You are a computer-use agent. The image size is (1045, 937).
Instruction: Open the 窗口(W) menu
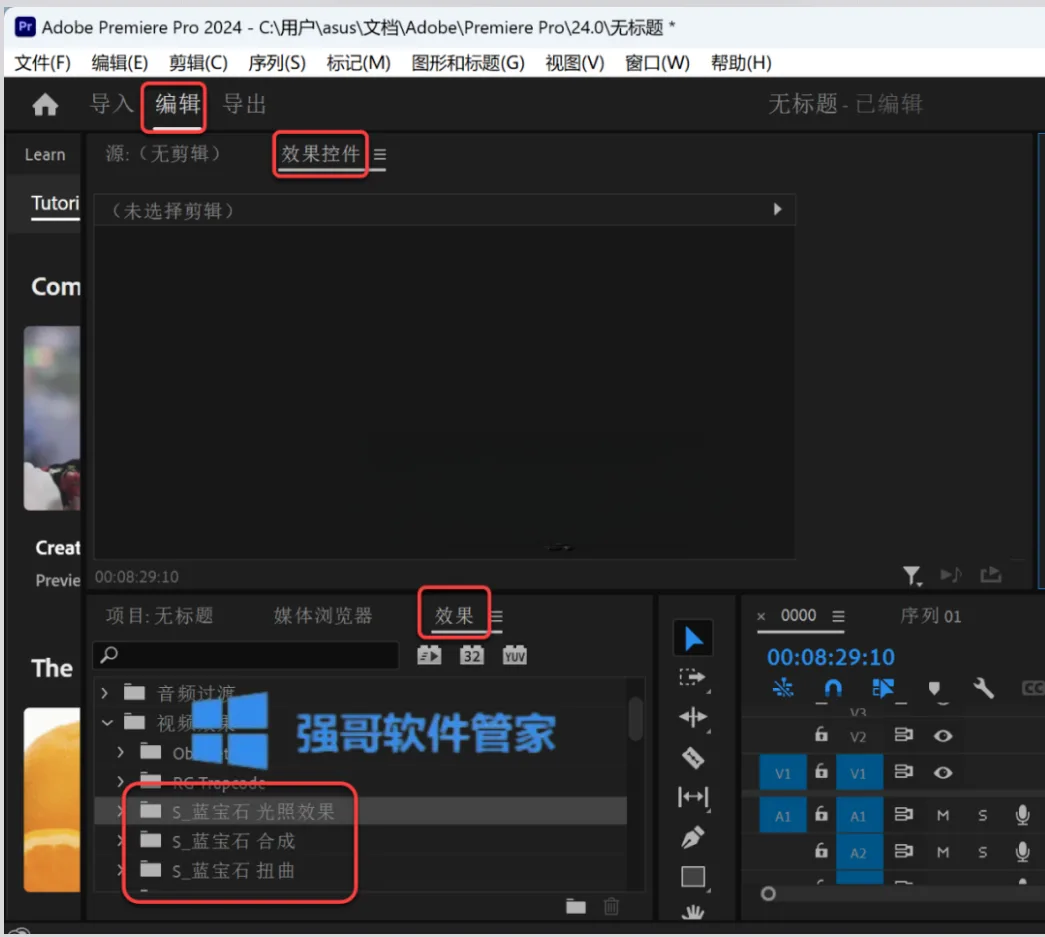pos(657,63)
